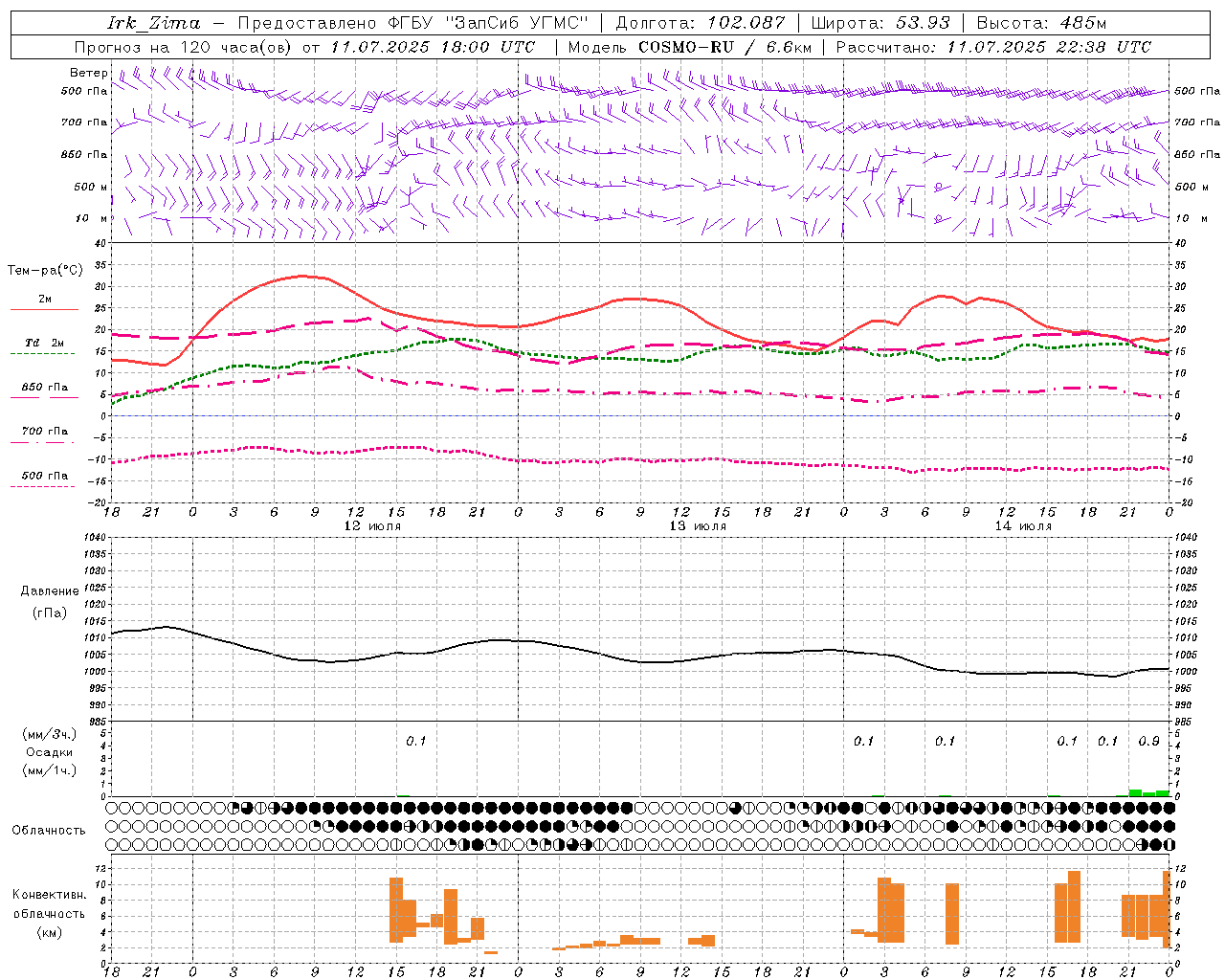Click the Irk_Zima station title
The image size is (1225, 980).
[154, 23]
